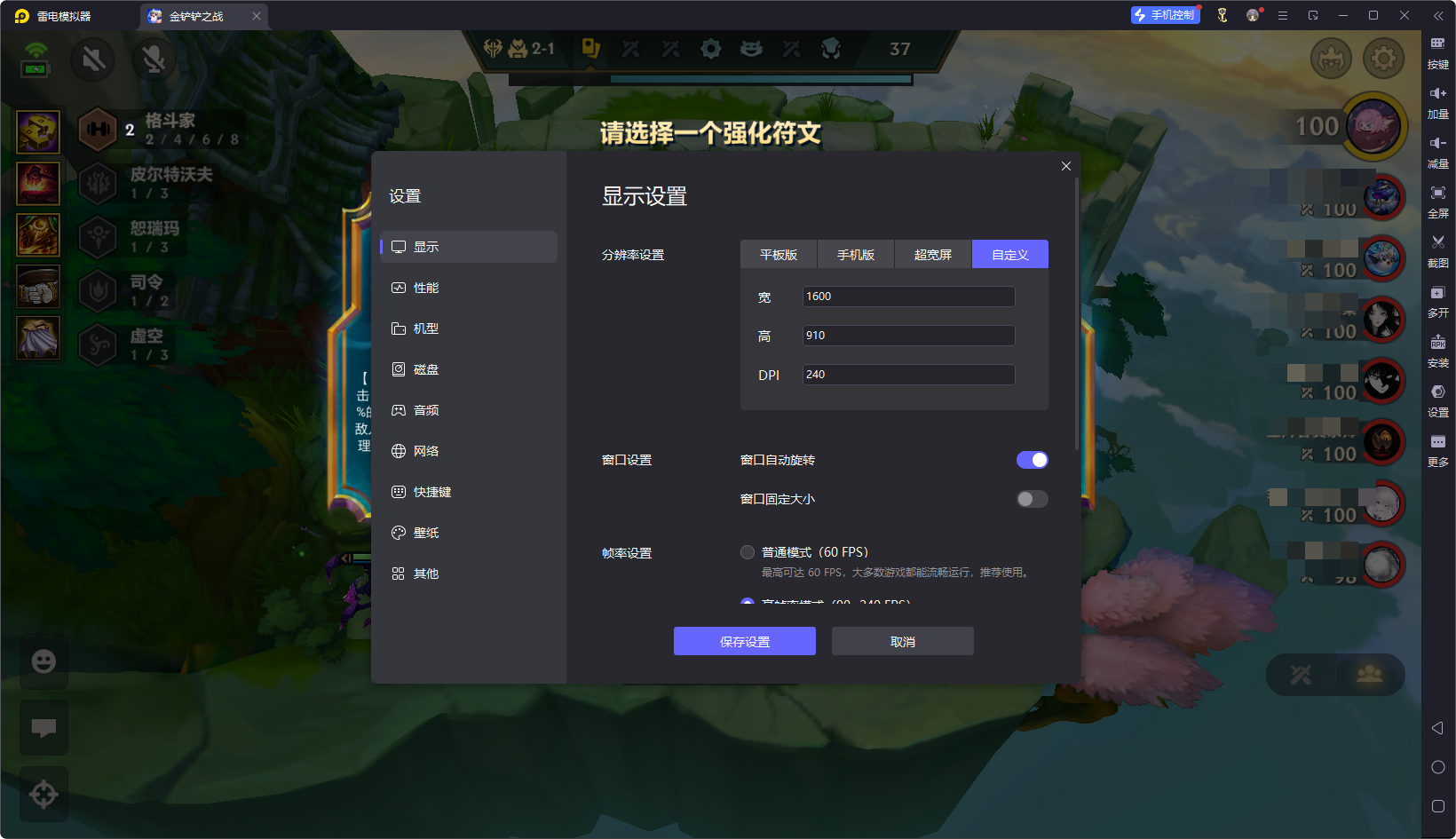Click the 宽 width input field
This screenshot has height=839, width=1456.
coord(909,297)
